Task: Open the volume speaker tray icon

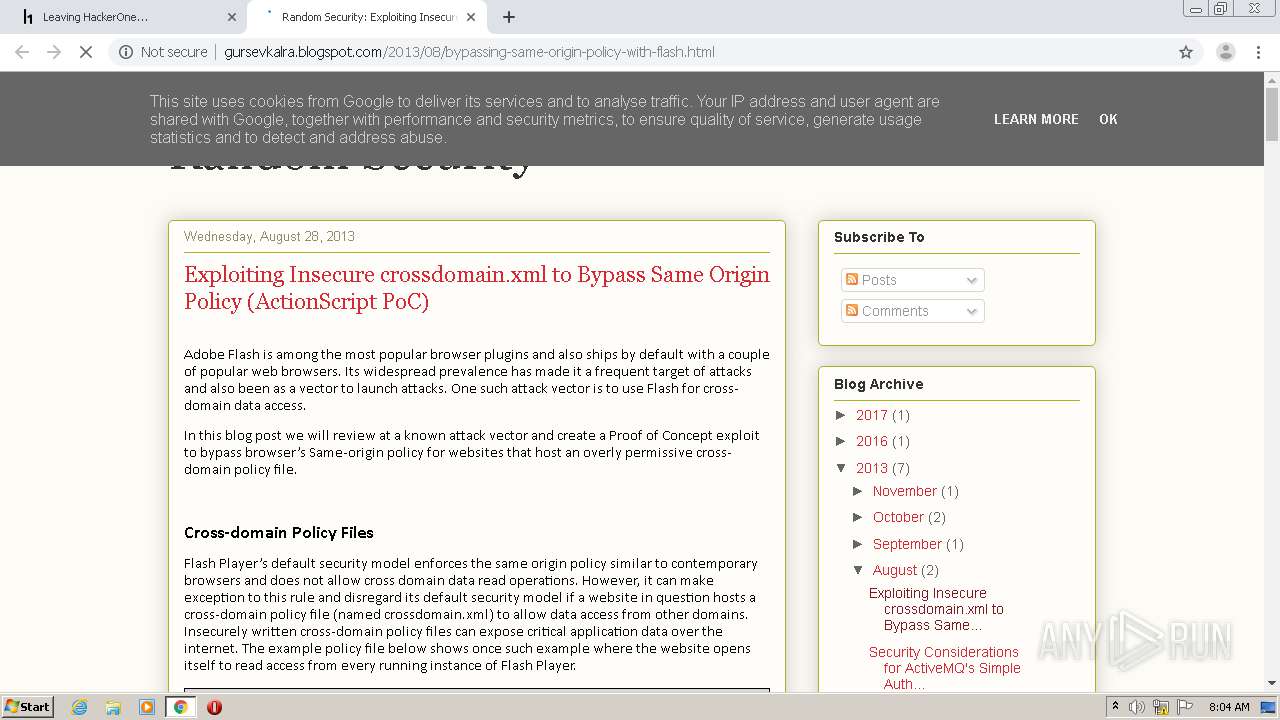Action: point(1137,707)
